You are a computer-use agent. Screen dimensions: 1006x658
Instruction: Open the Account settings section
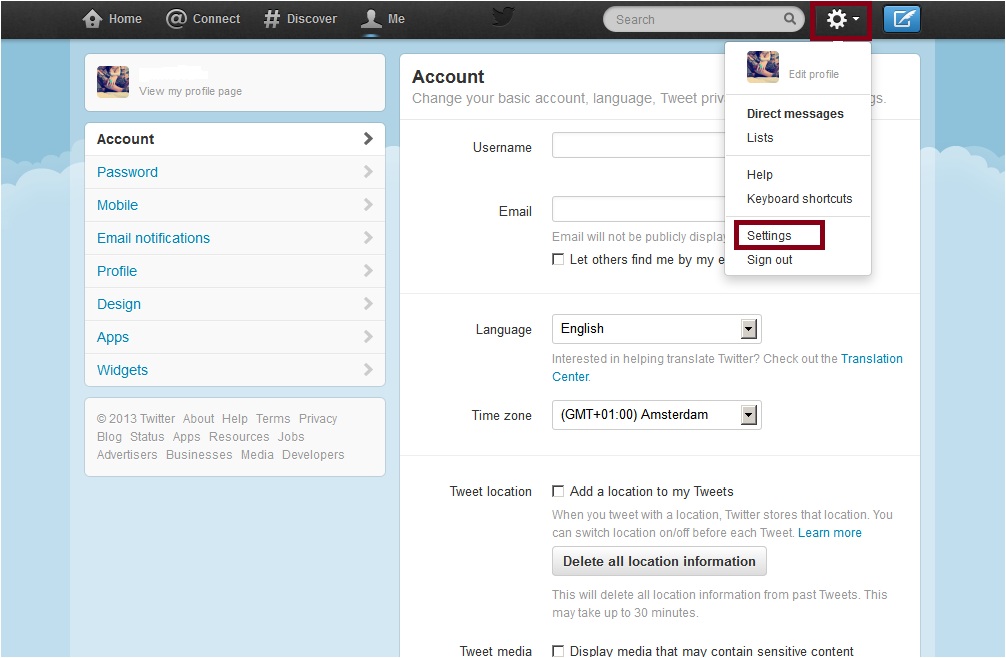[235, 139]
